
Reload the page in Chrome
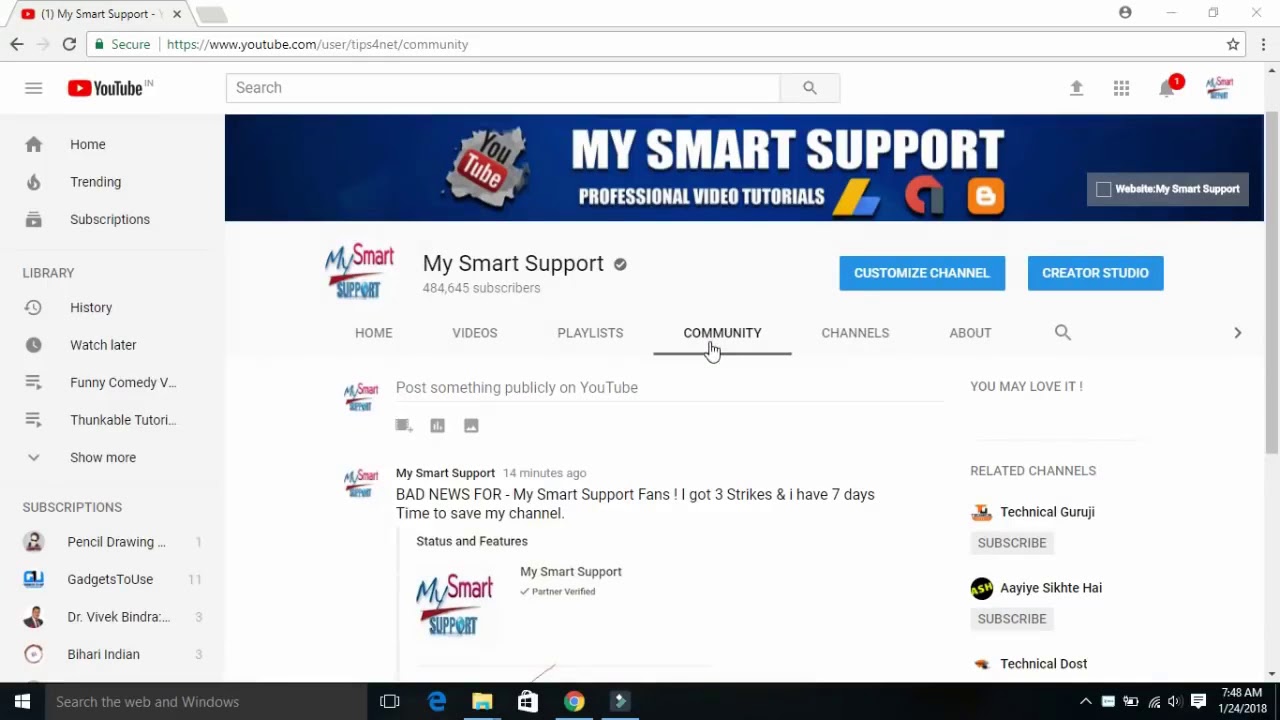69,44
